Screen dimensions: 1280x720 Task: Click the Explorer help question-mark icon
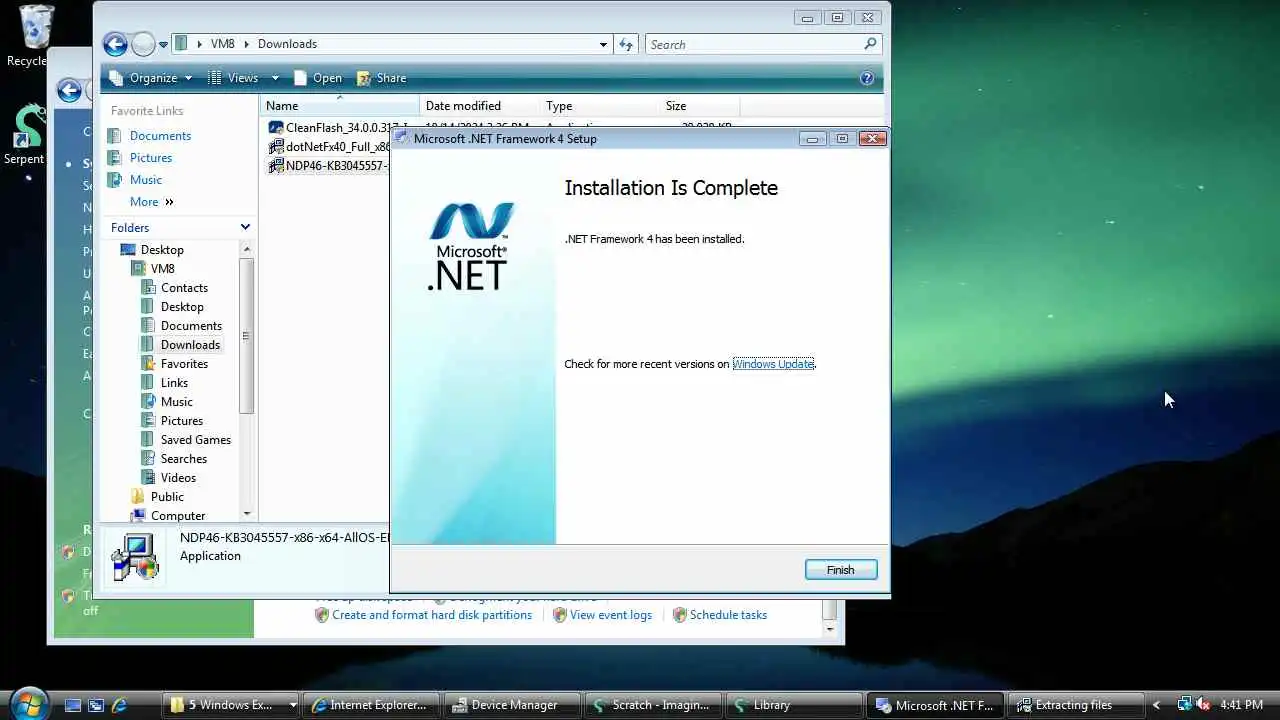tap(867, 78)
